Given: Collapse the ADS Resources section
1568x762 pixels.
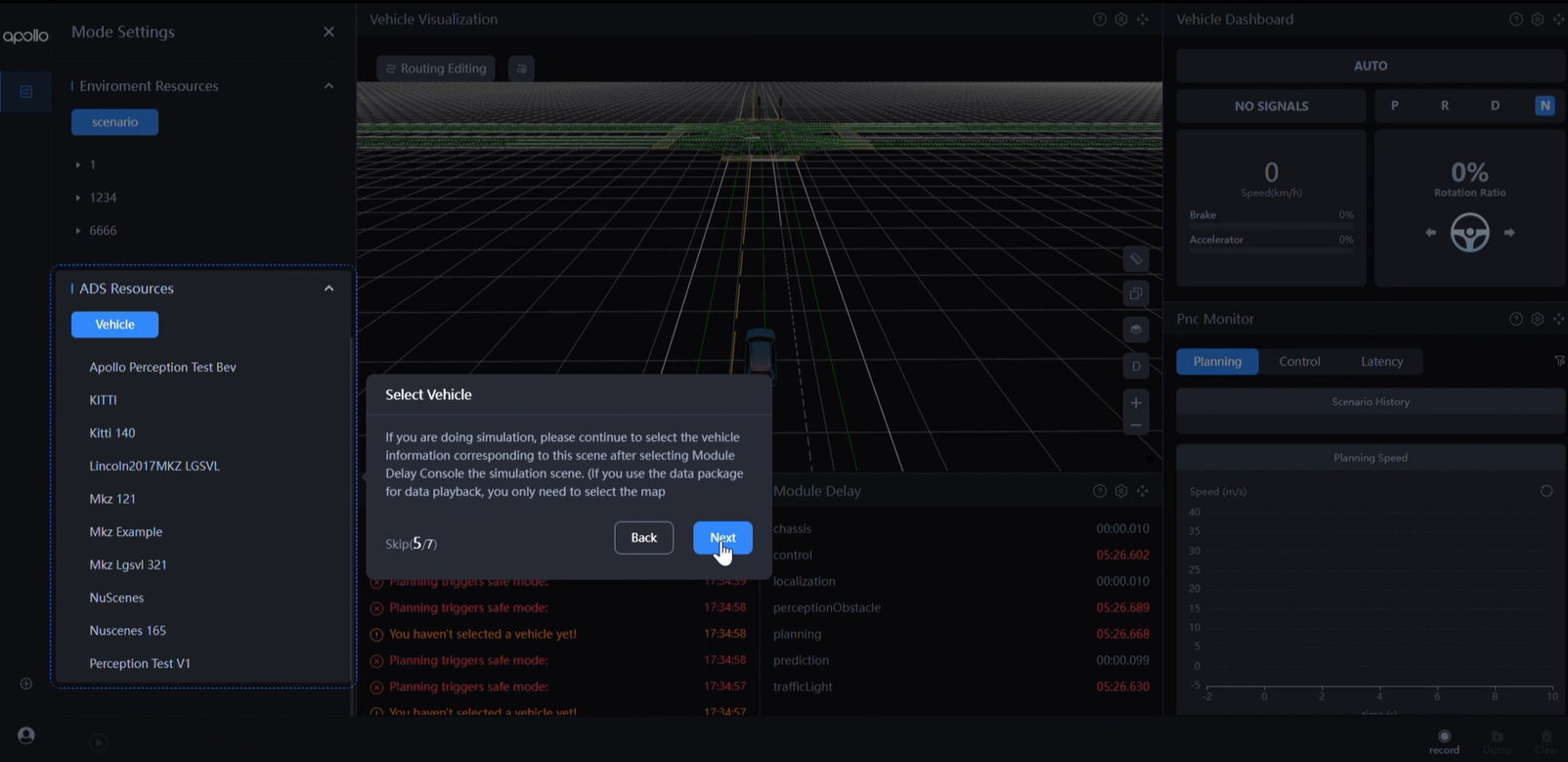Looking at the screenshot, I should point(328,289).
